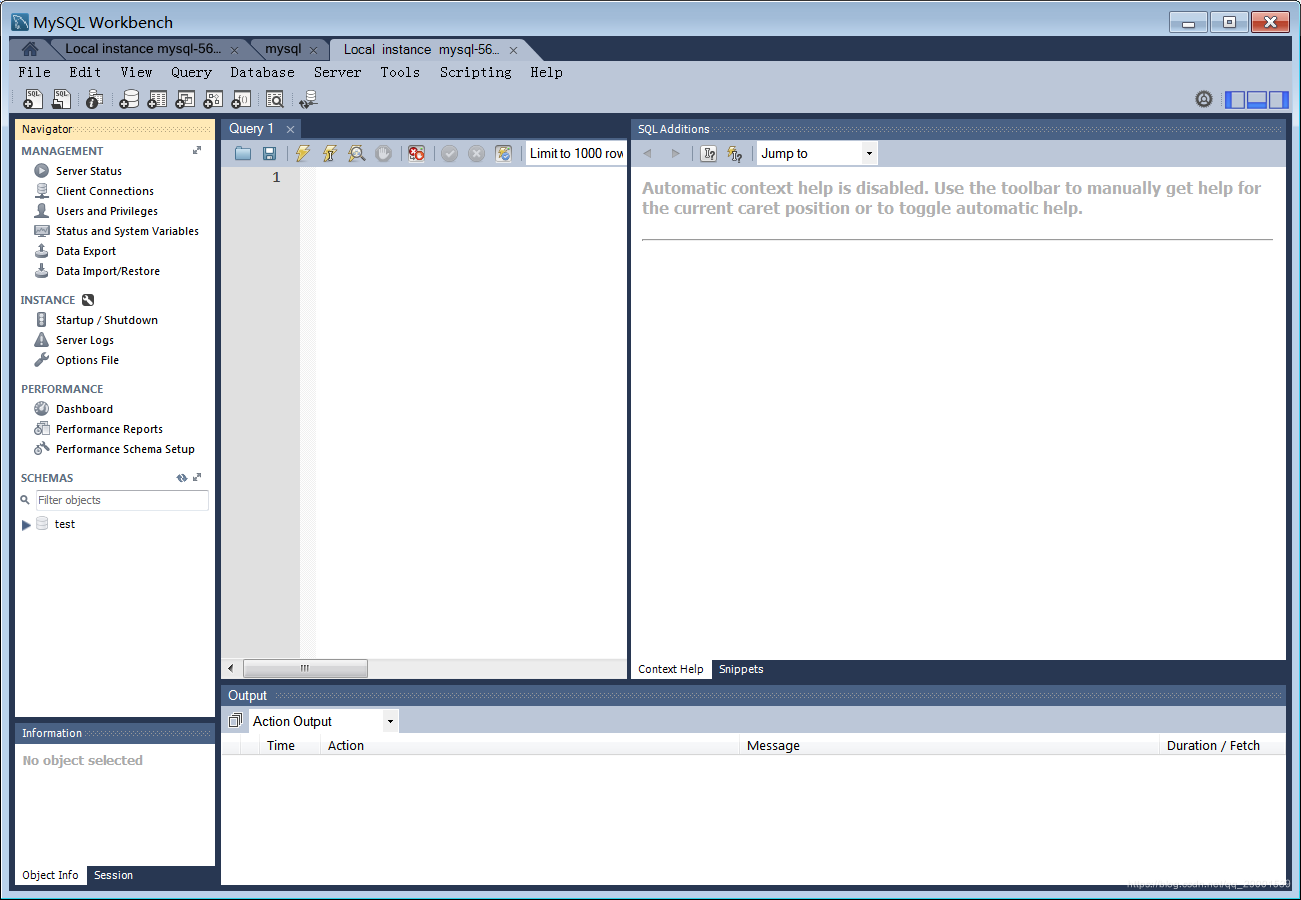Open the Options File item
This screenshot has height=900, width=1301.
87,360
